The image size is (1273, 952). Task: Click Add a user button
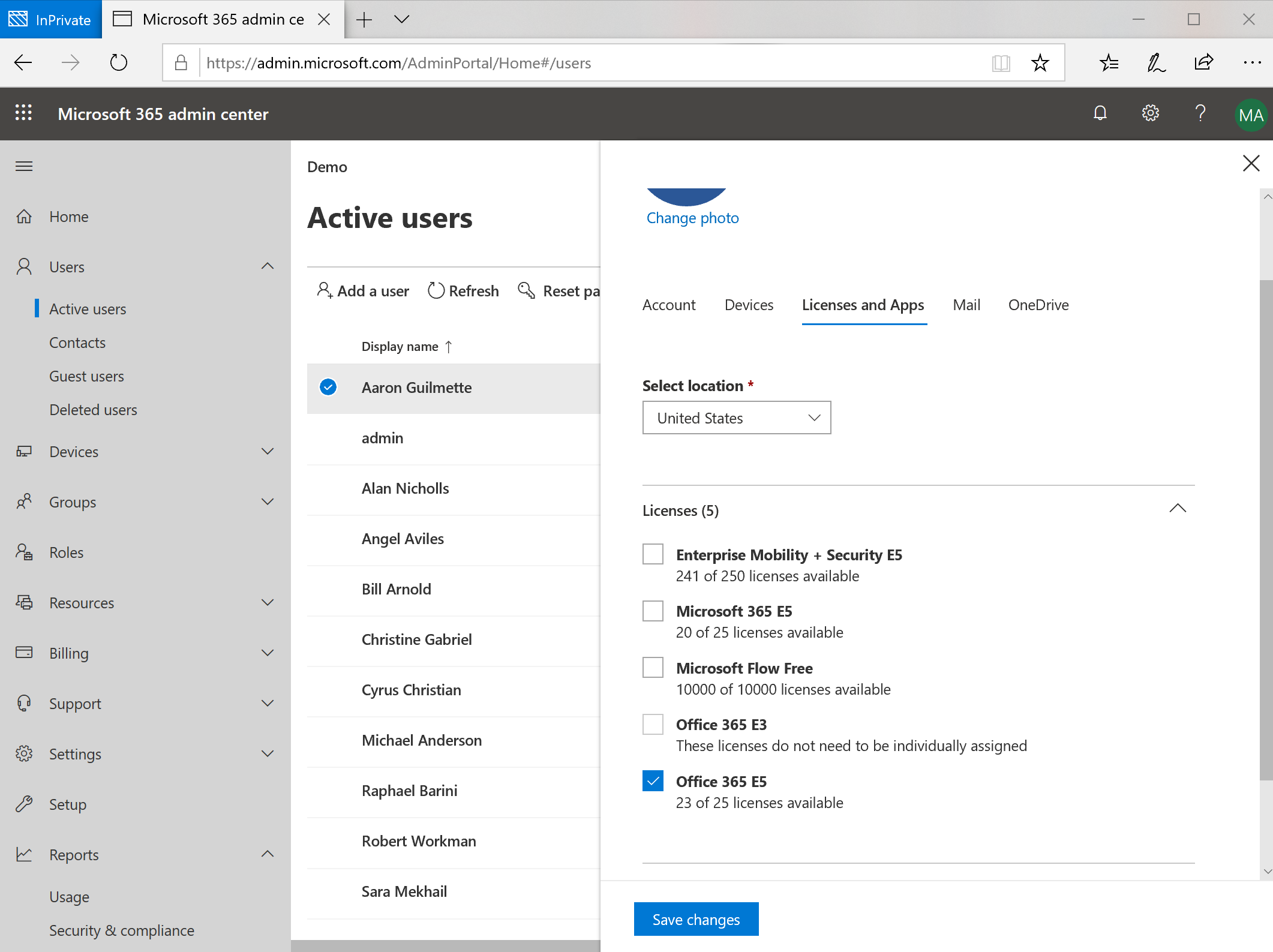(363, 291)
